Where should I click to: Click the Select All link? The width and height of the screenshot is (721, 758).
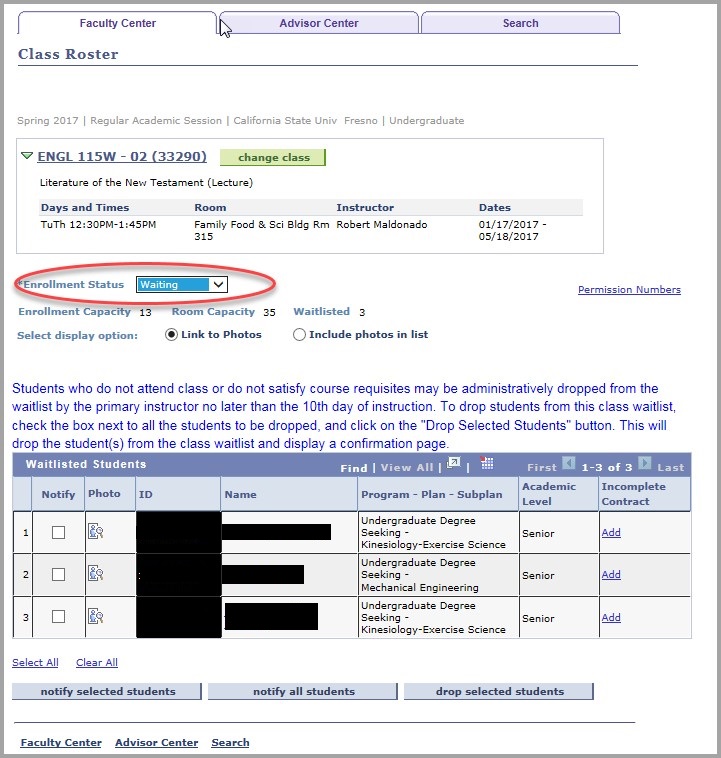click(35, 662)
